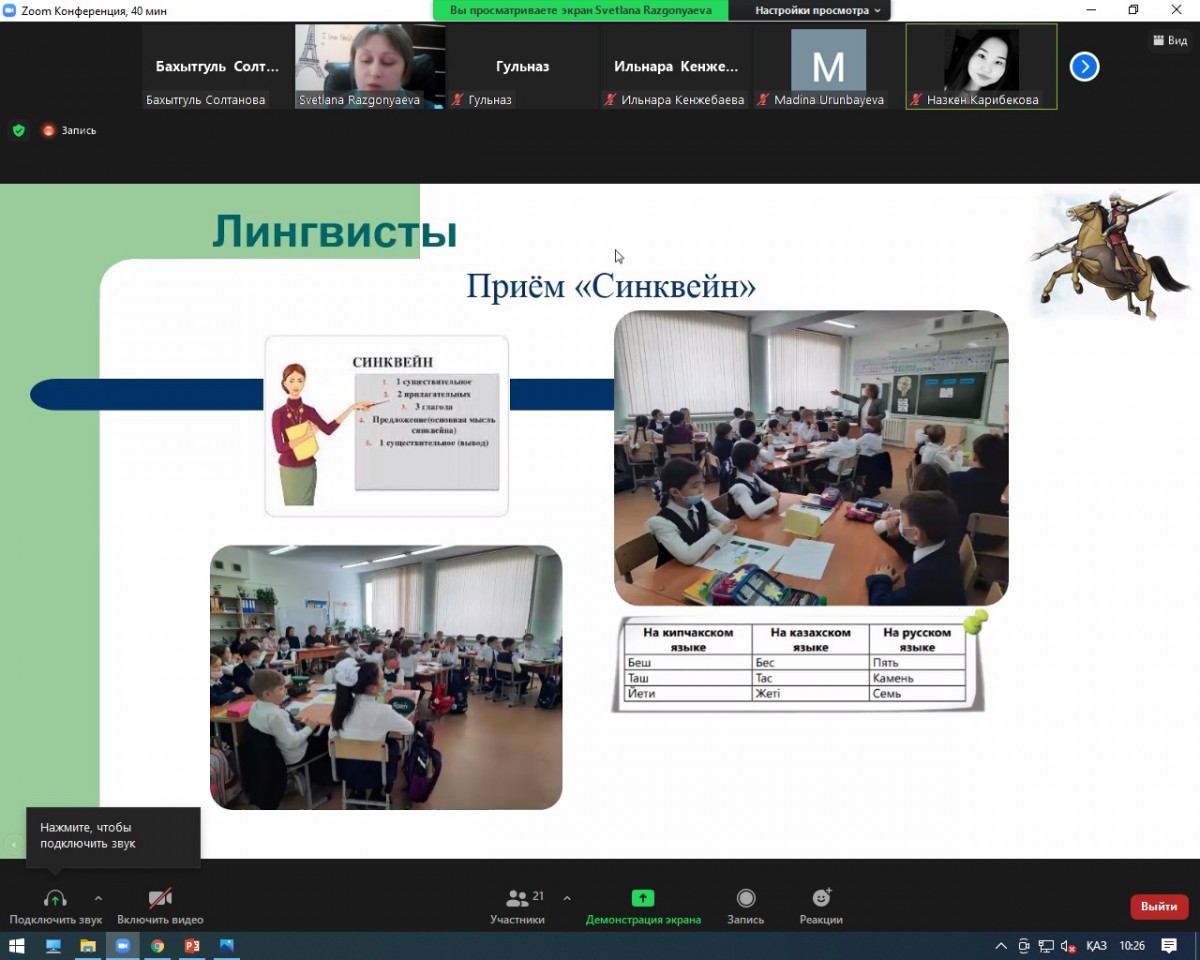Image resolution: width=1200 pixels, height=960 pixels.
Task: Open the Reactions smiley menu
Action: pyautogui.click(x=821, y=898)
